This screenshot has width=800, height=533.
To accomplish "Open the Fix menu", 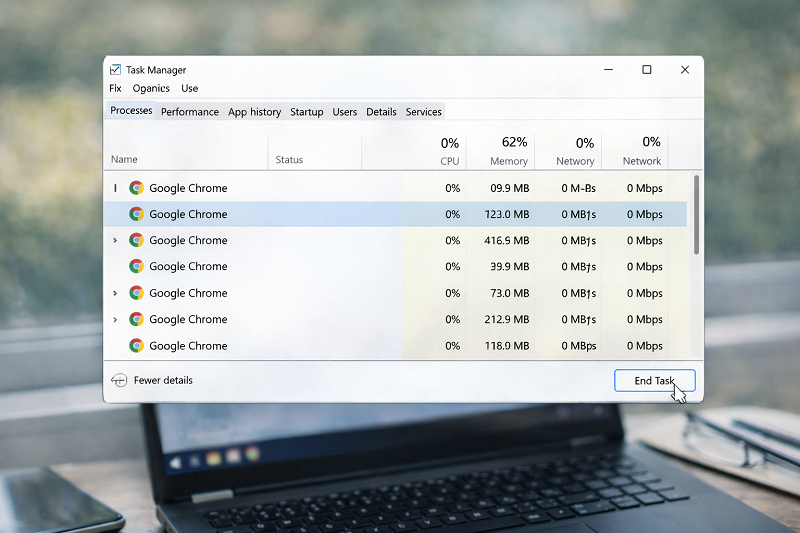I will coord(115,88).
